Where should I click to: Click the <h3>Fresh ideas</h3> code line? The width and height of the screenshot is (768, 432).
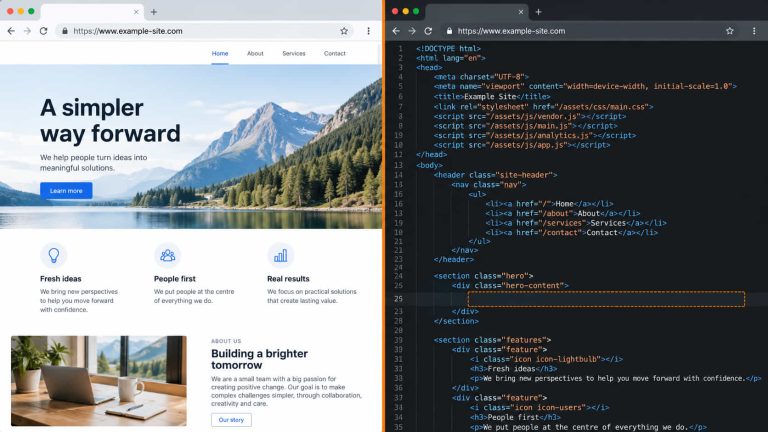click(x=513, y=369)
